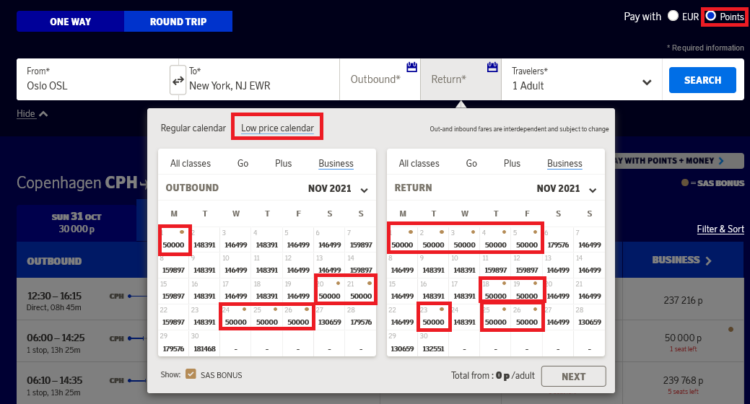Viewport: 750px width, 404px height.
Task: Choose Business fare 239 768 p
Action: (x=683, y=384)
